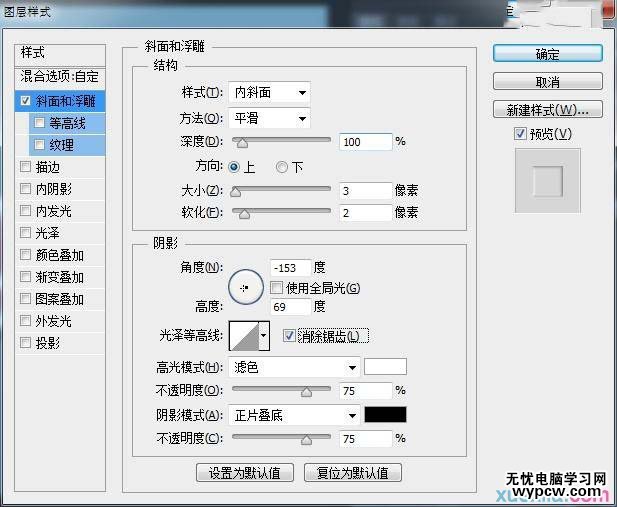Select 混合选项:自定 entry
The image size is (617, 507).
[x=60, y=77]
